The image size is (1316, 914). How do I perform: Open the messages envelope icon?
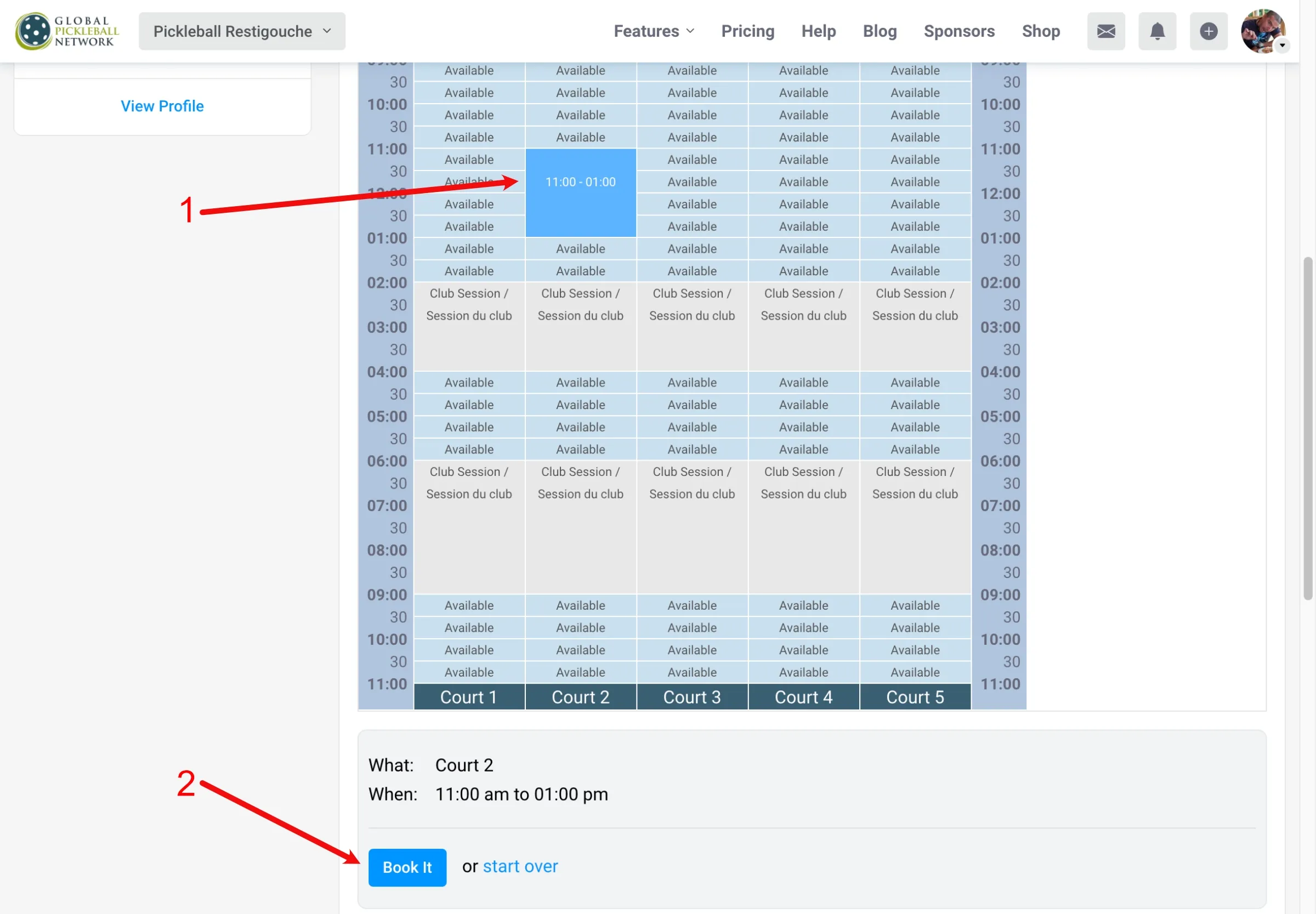1105,31
